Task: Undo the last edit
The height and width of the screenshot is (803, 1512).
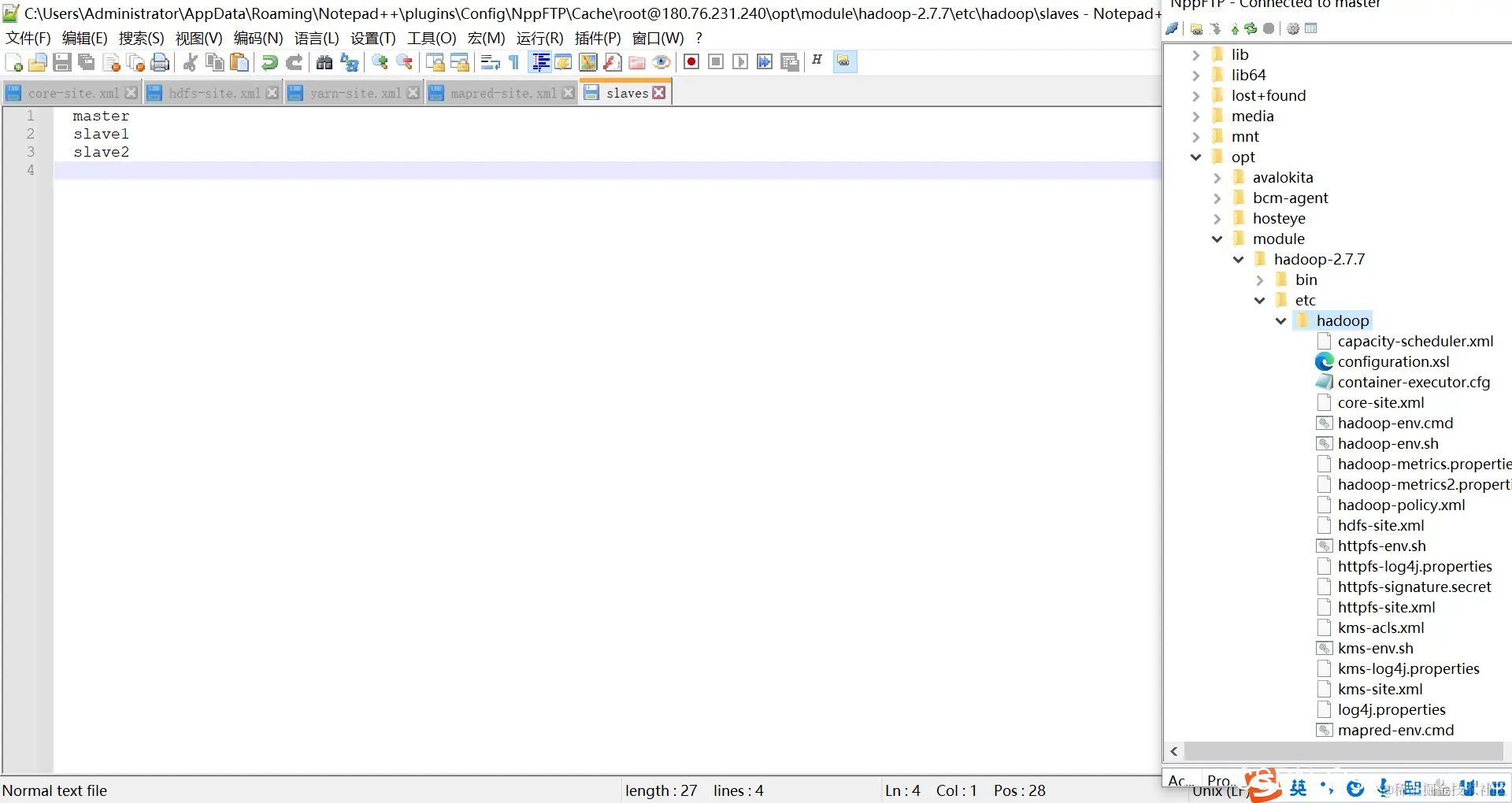Action: 269,62
